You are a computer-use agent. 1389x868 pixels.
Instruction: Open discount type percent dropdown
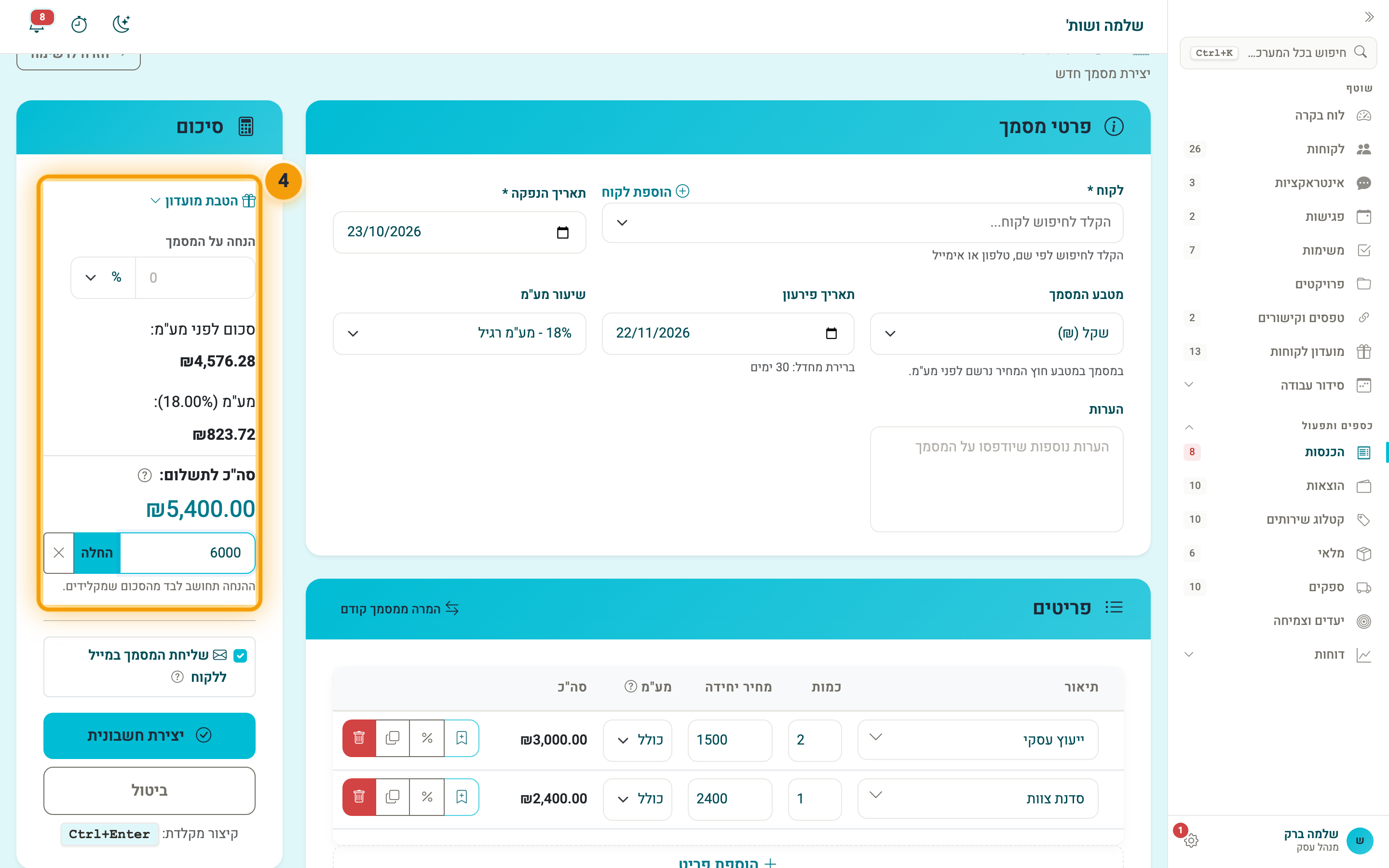click(103, 278)
